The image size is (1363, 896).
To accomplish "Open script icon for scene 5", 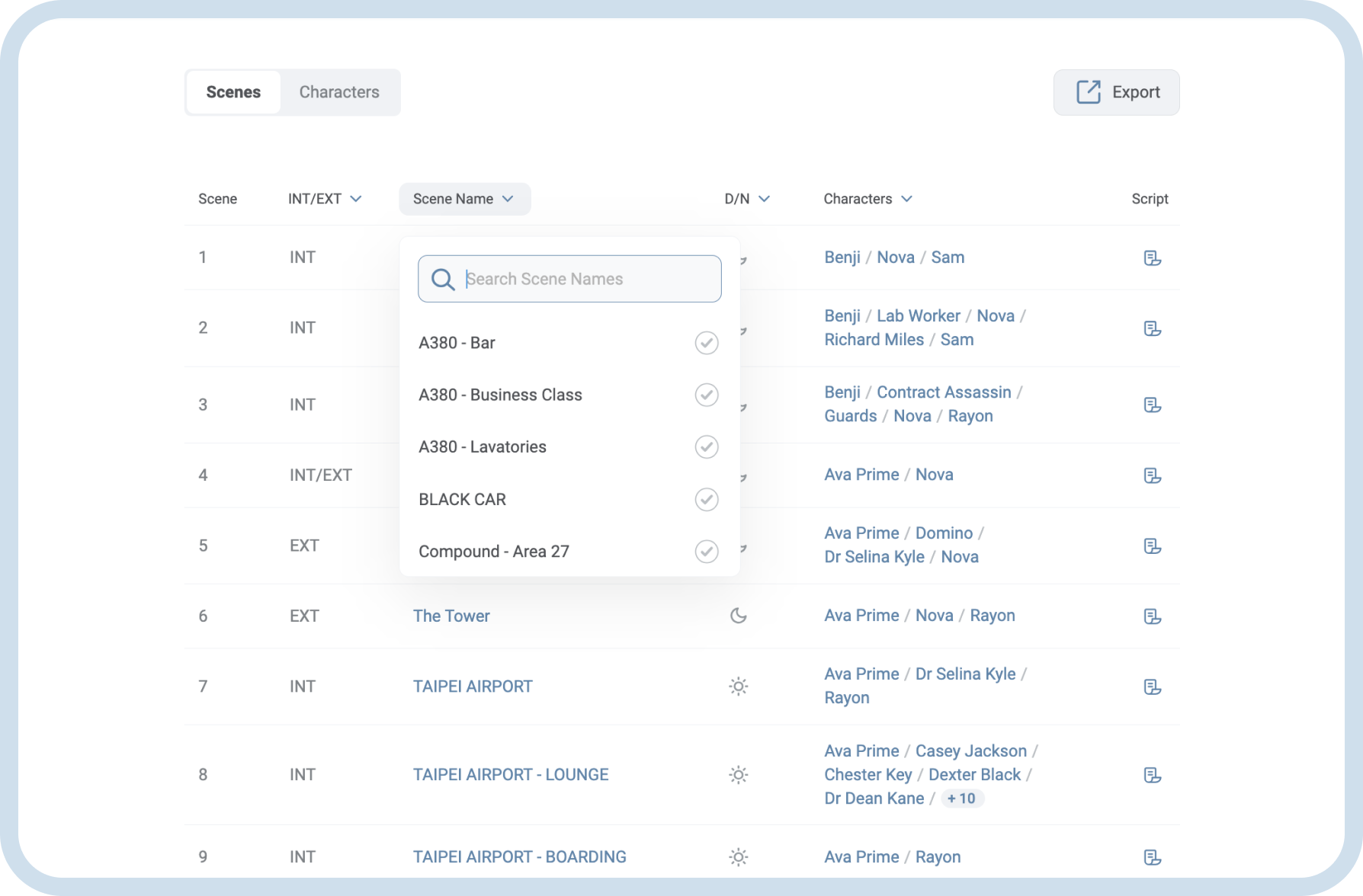I will (x=1152, y=546).
